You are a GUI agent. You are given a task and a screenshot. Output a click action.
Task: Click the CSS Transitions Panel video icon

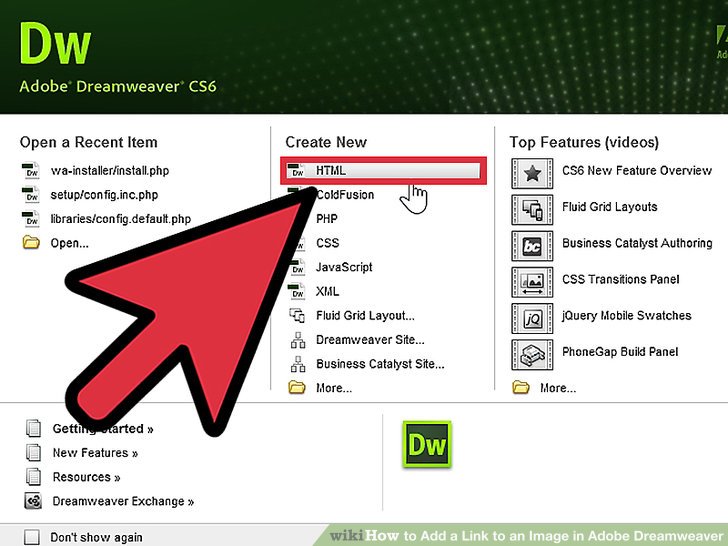[x=532, y=280]
